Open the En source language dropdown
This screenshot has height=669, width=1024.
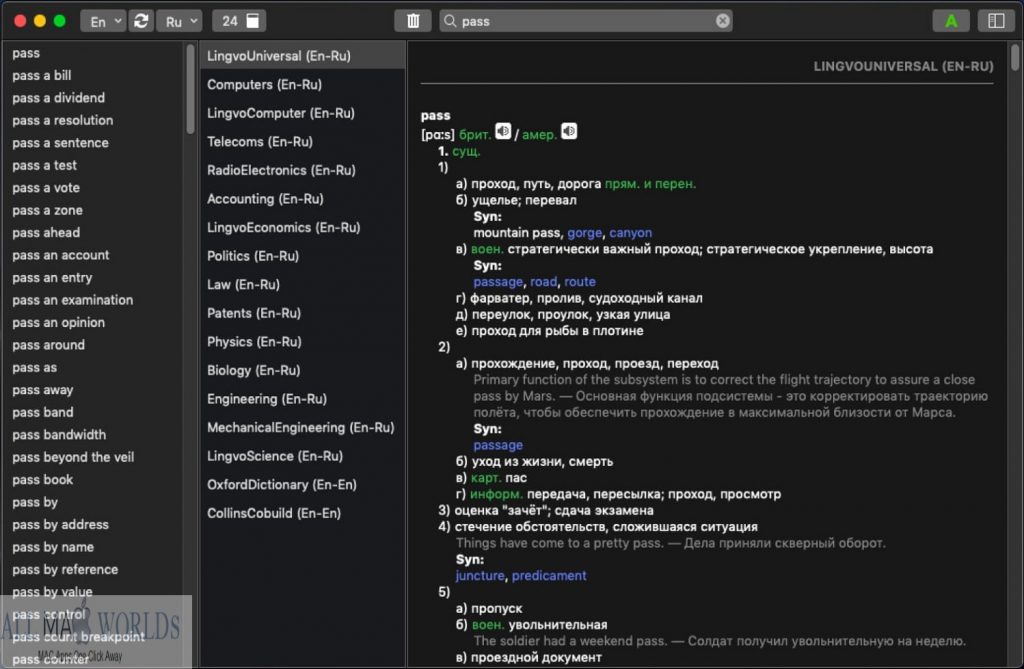[x=103, y=21]
